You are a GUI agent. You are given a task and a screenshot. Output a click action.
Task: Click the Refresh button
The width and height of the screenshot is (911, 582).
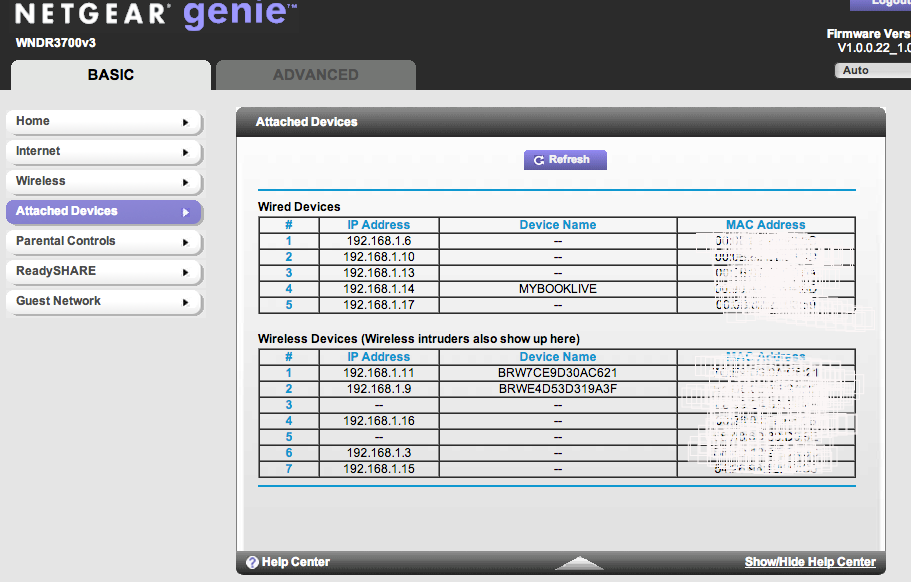[565, 160]
